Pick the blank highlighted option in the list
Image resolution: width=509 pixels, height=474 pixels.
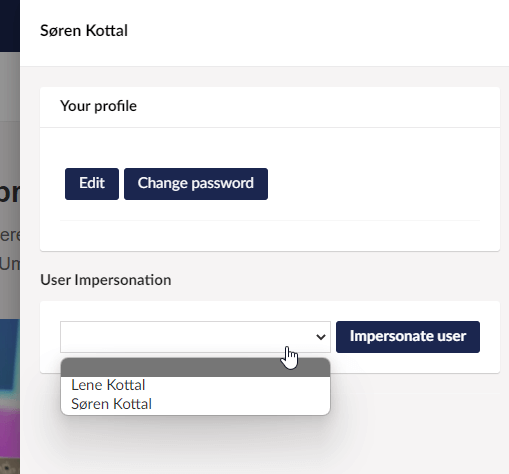tap(195, 367)
